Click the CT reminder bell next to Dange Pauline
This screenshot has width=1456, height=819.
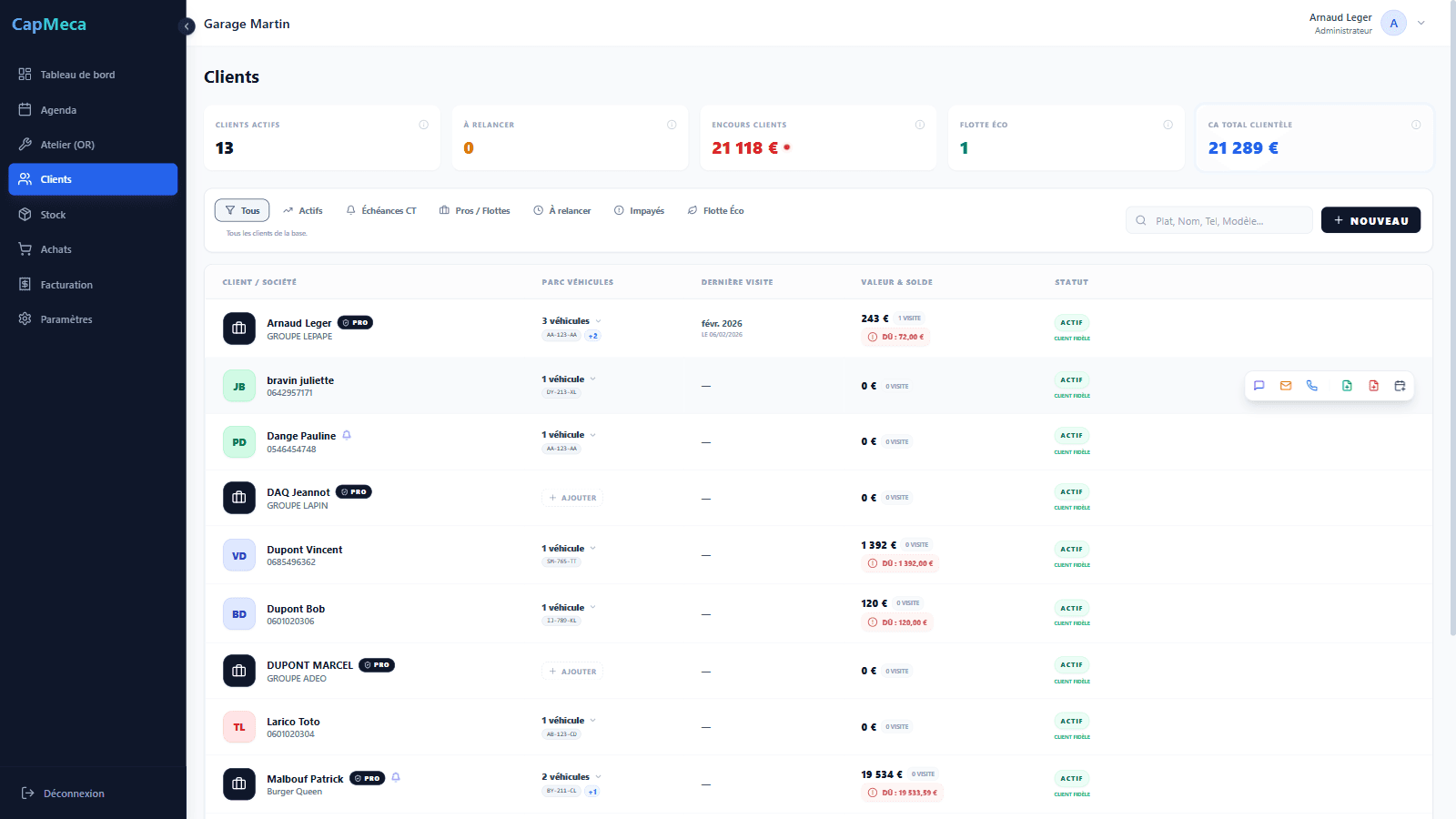coord(347,435)
